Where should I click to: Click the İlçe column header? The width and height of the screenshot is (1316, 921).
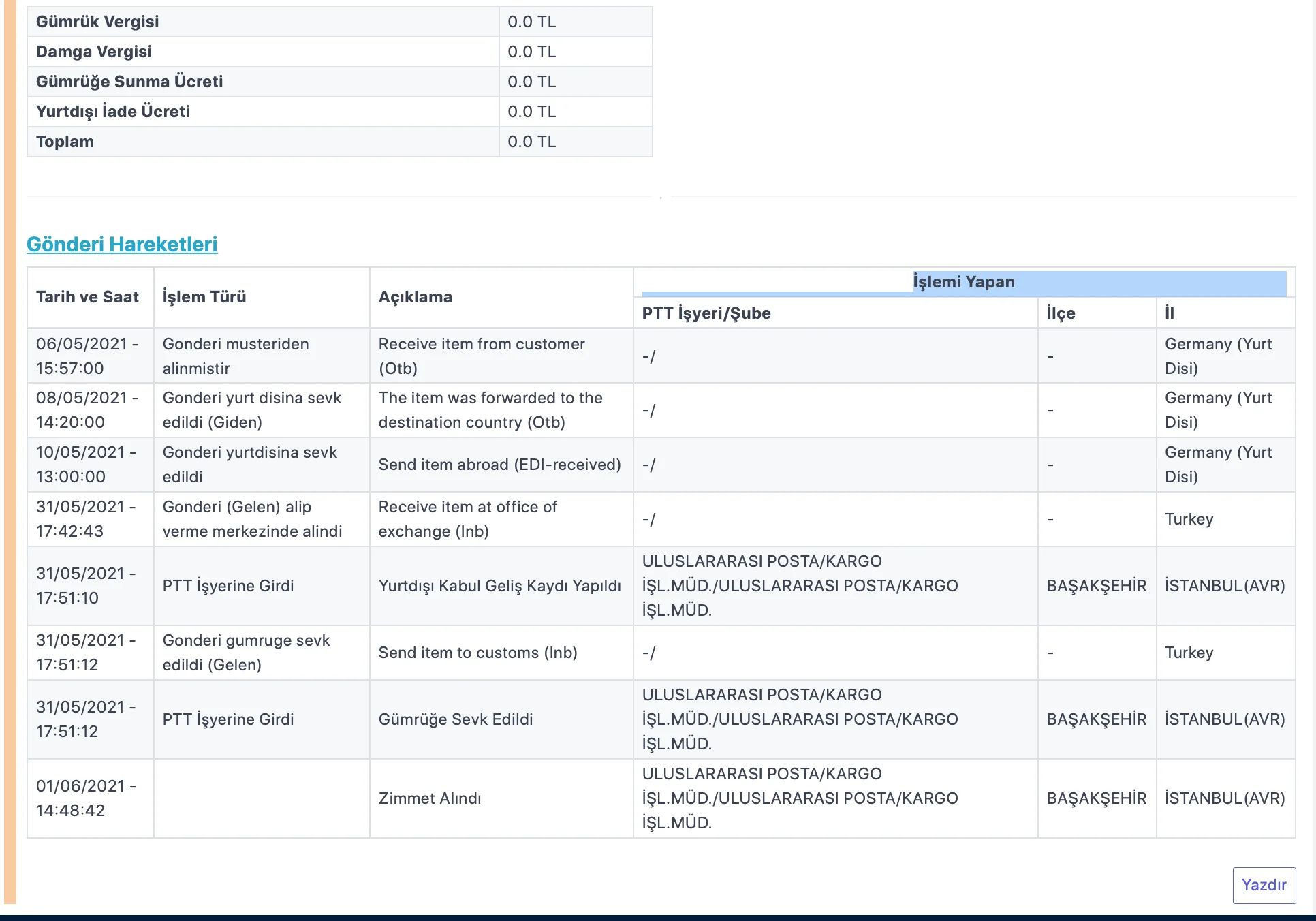(x=1061, y=313)
